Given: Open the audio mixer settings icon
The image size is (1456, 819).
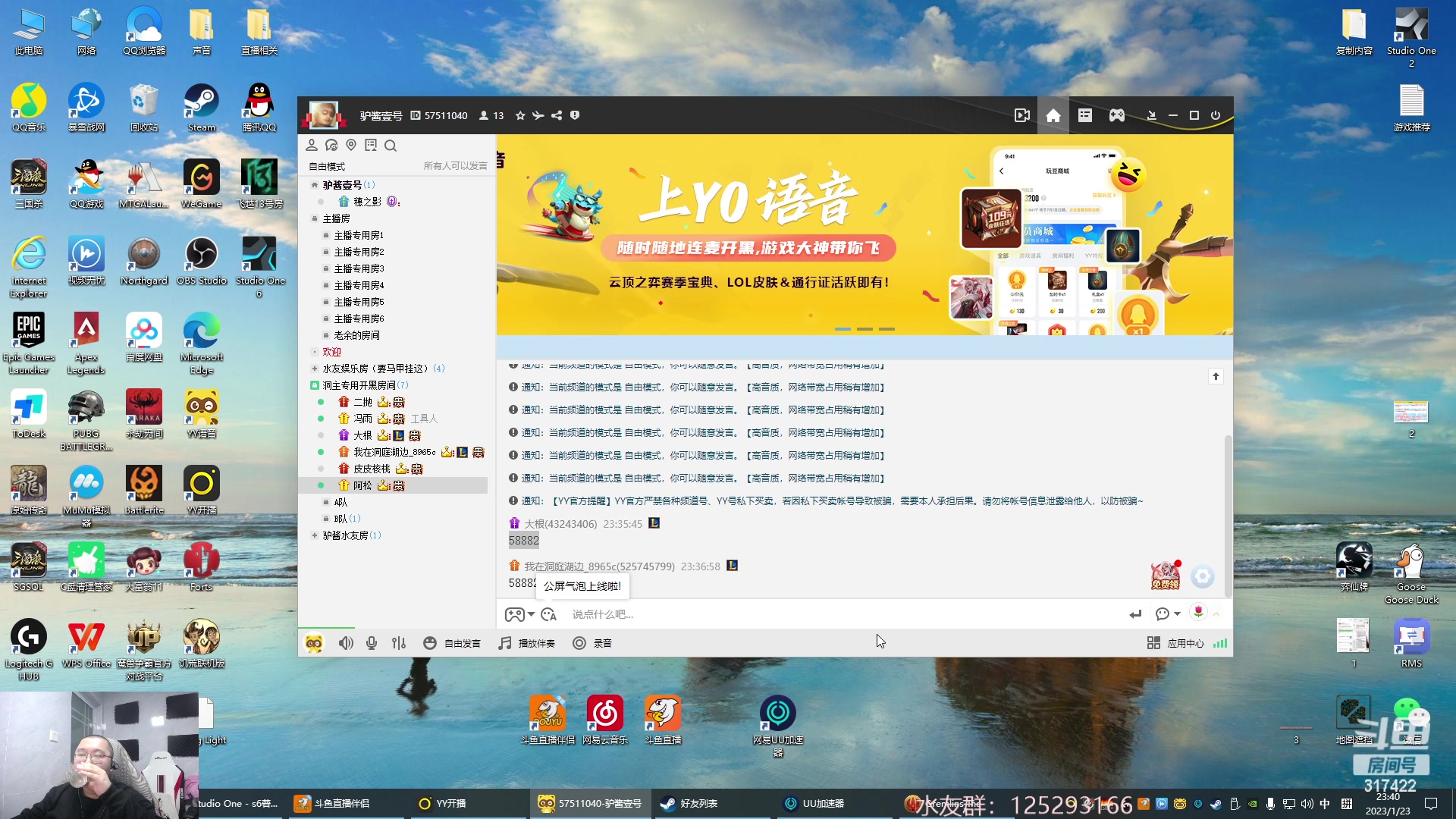Looking at the screenshot, I should pyautogui.click(x=398, y=642).
